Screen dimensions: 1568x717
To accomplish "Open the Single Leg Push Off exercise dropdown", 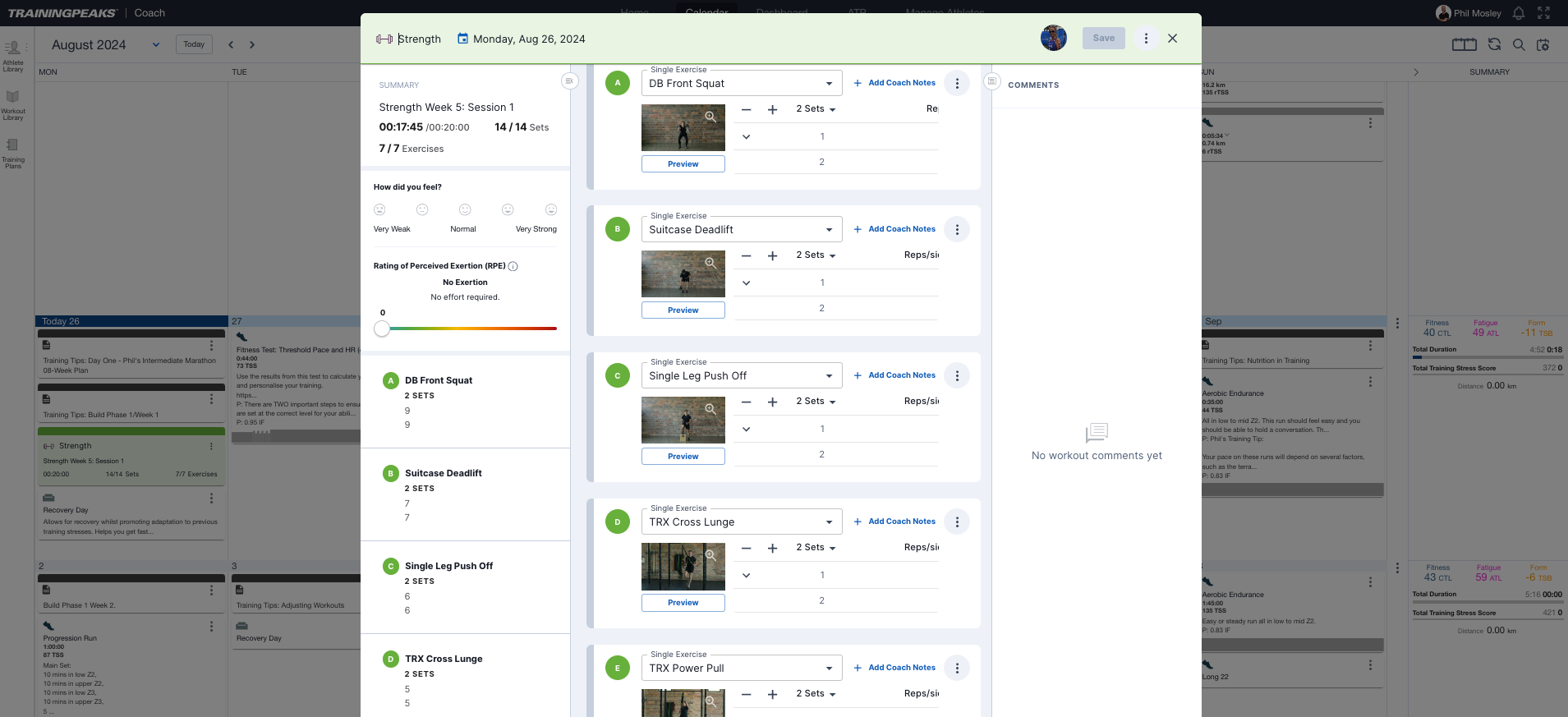I will click(742, 375).
